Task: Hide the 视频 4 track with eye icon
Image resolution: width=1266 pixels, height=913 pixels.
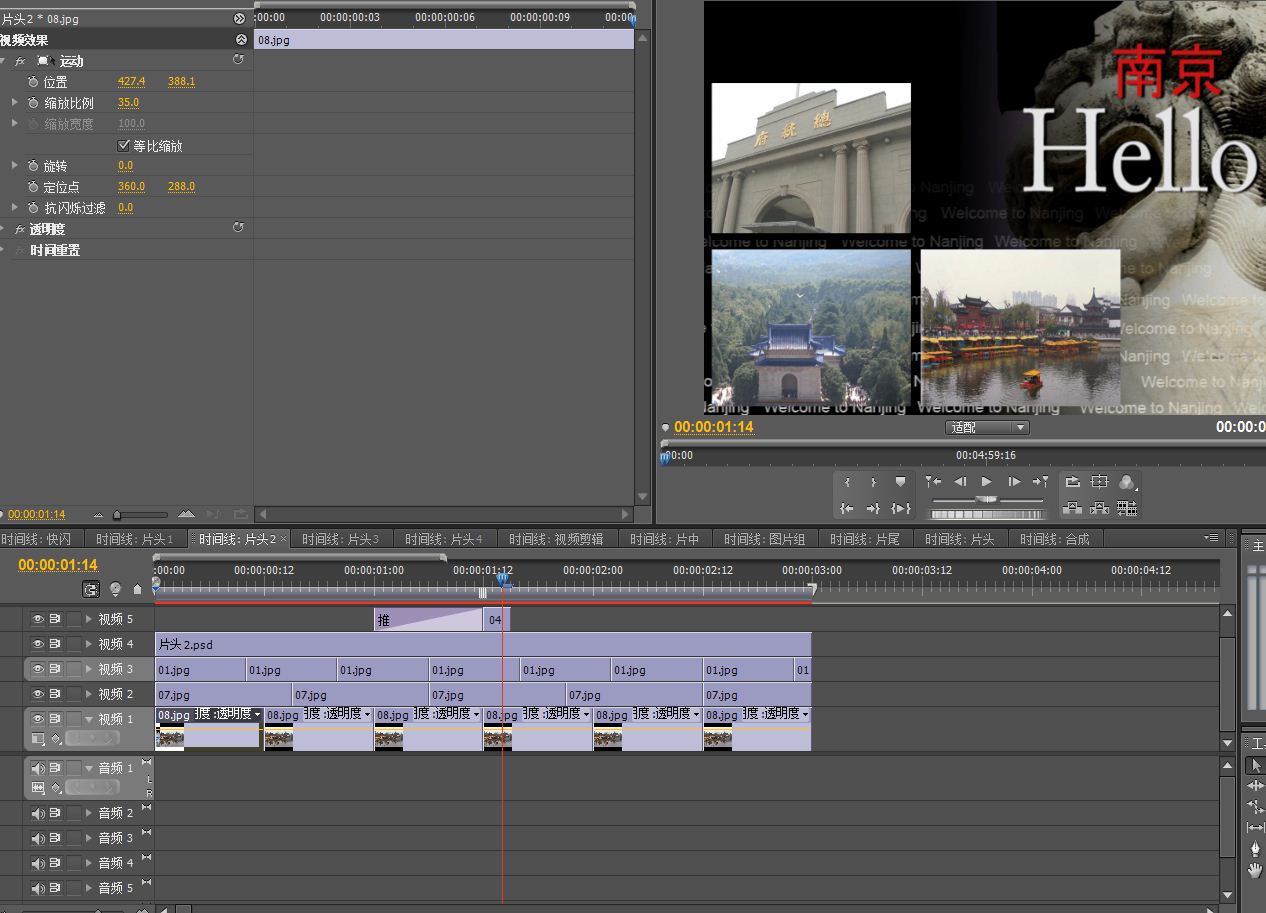Action: click(x=38, y=644)
